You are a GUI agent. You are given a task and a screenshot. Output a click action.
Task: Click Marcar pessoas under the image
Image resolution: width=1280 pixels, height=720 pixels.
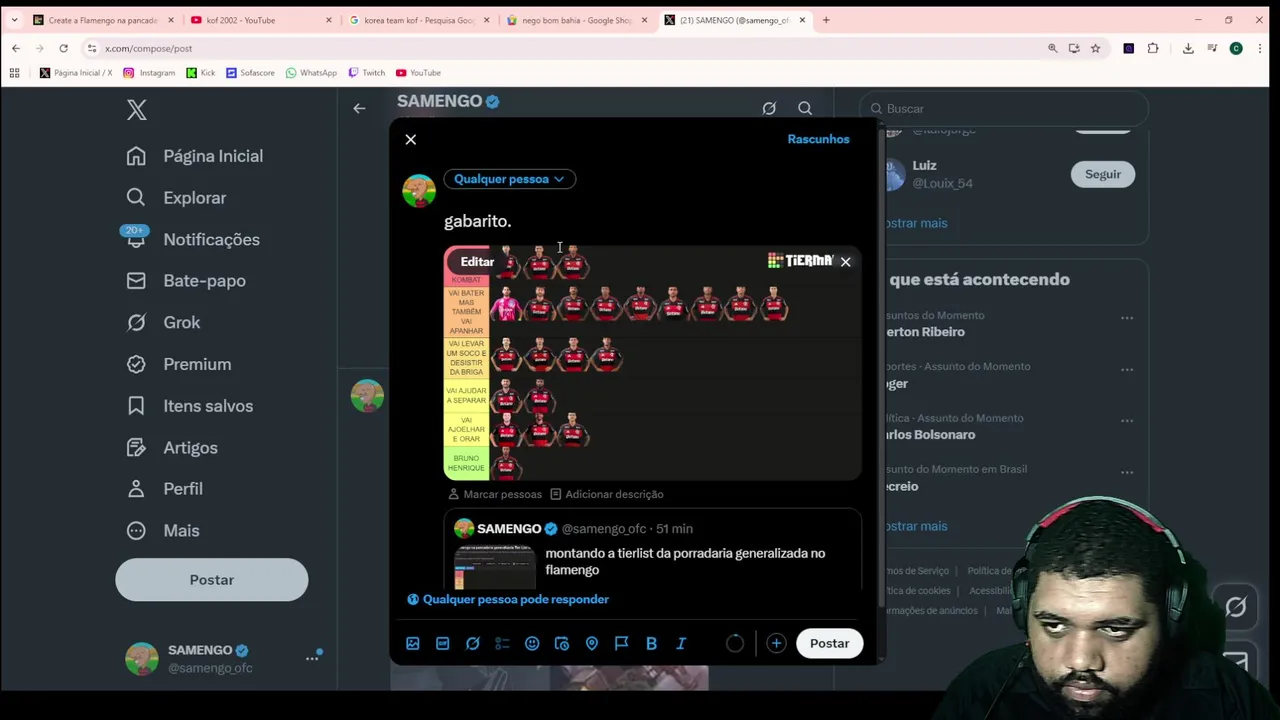coord(494,494)
